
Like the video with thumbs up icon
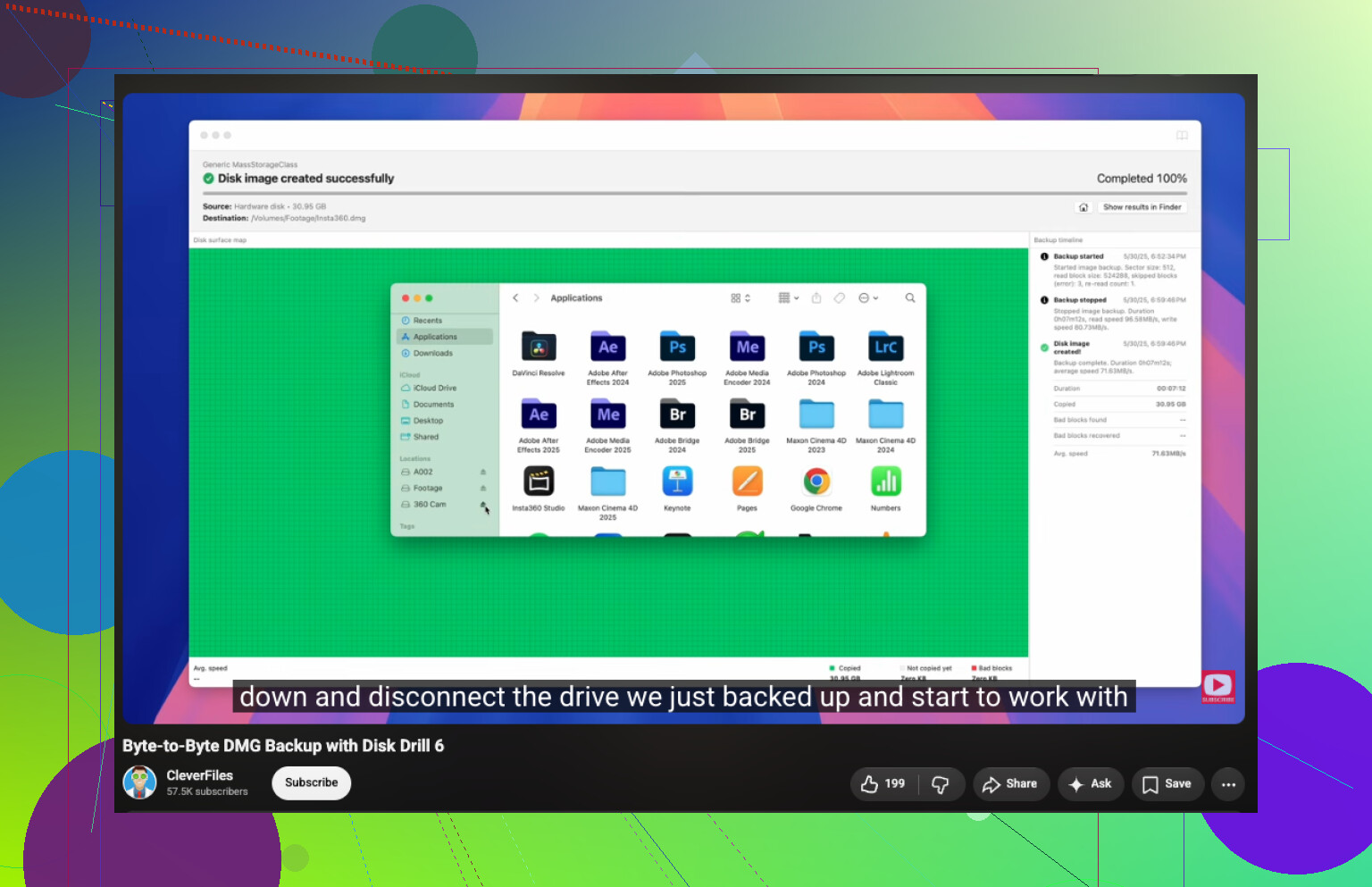tap(883, 784)
